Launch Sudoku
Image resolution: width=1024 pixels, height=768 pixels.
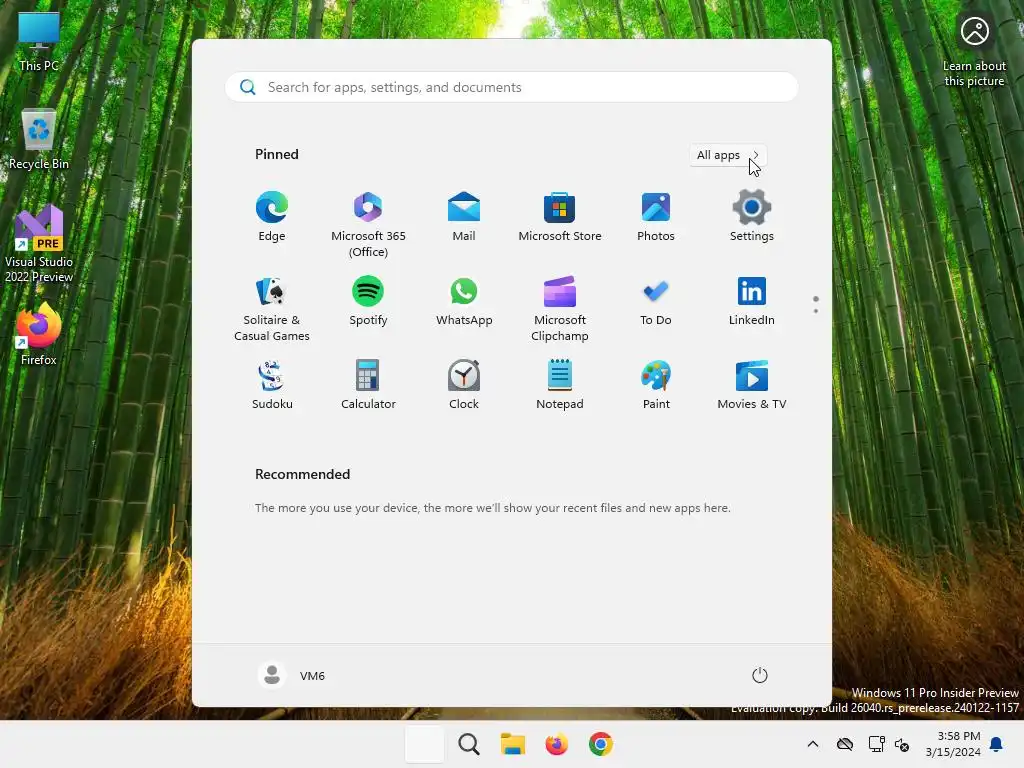[272, 385]
